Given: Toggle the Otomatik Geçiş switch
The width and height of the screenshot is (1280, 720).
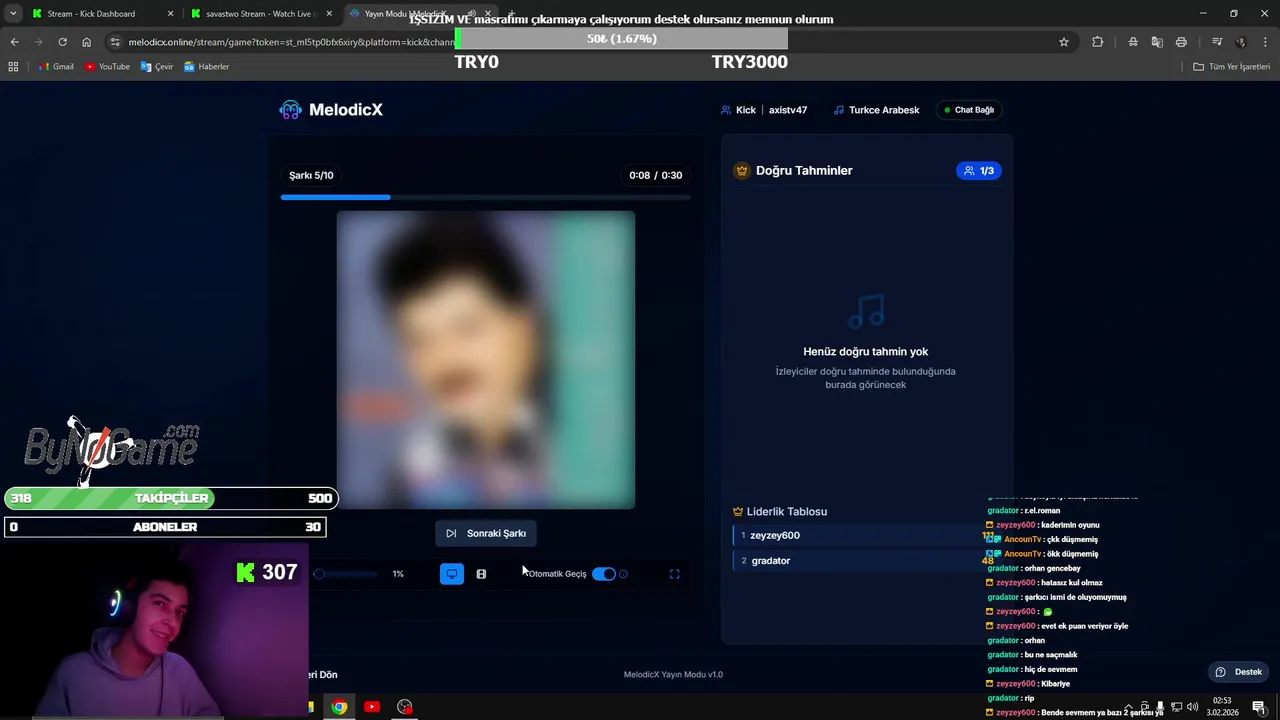Looking at the screenshot, I should 604,574.
